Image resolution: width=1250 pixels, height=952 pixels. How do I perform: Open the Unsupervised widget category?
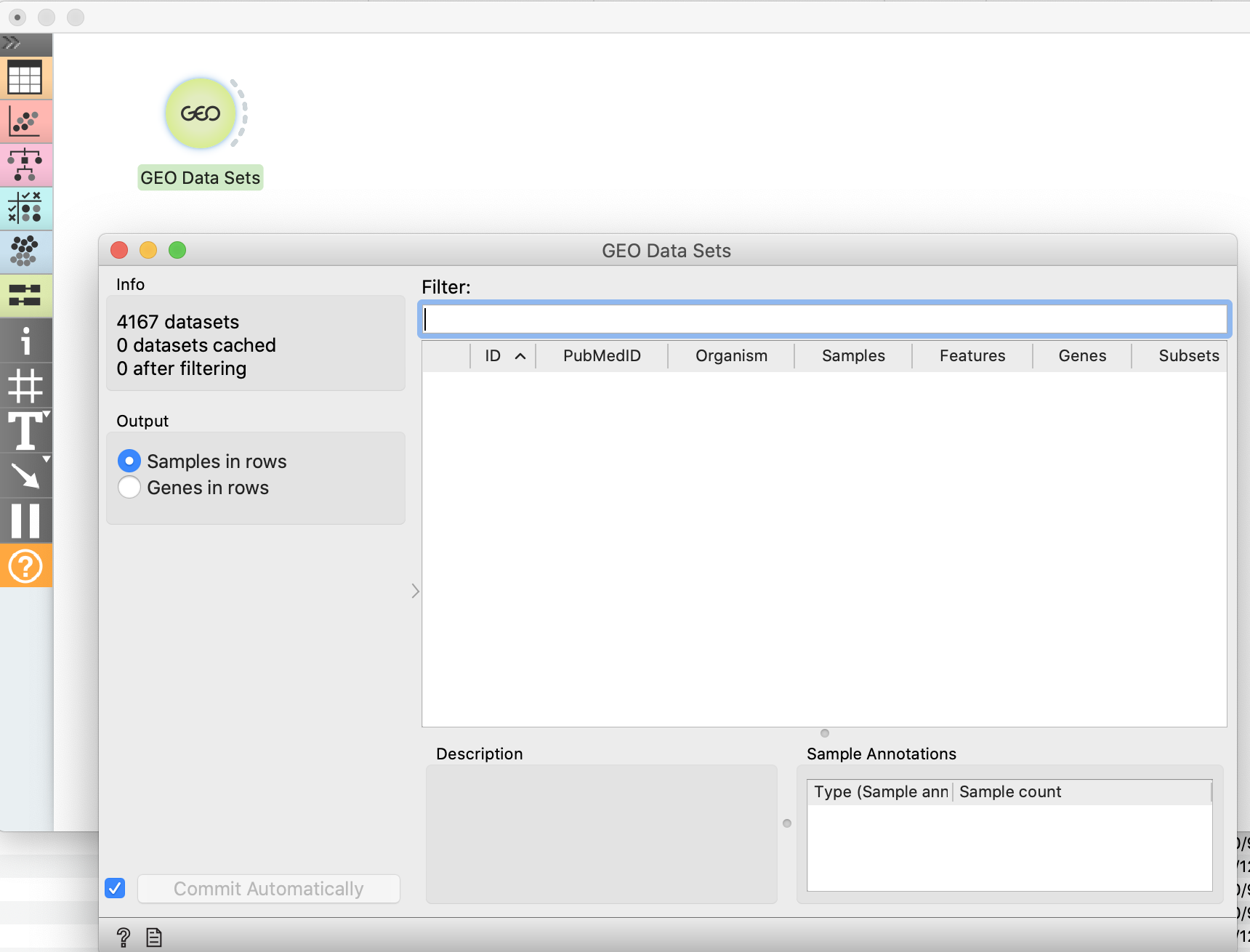[26, 252]
